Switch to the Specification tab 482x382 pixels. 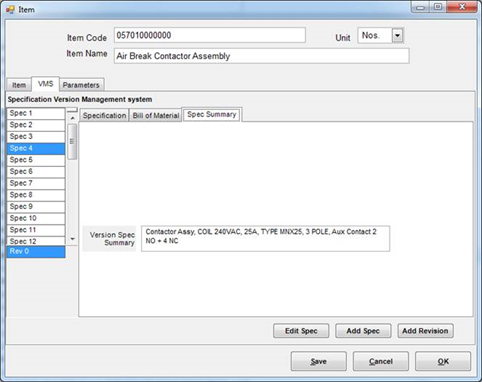pyautogui.click(x=104, y=116)
